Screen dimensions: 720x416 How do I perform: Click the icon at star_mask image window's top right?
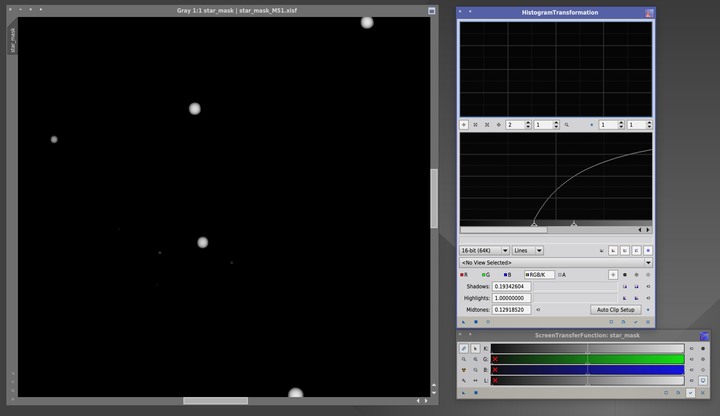coord(432,11)
